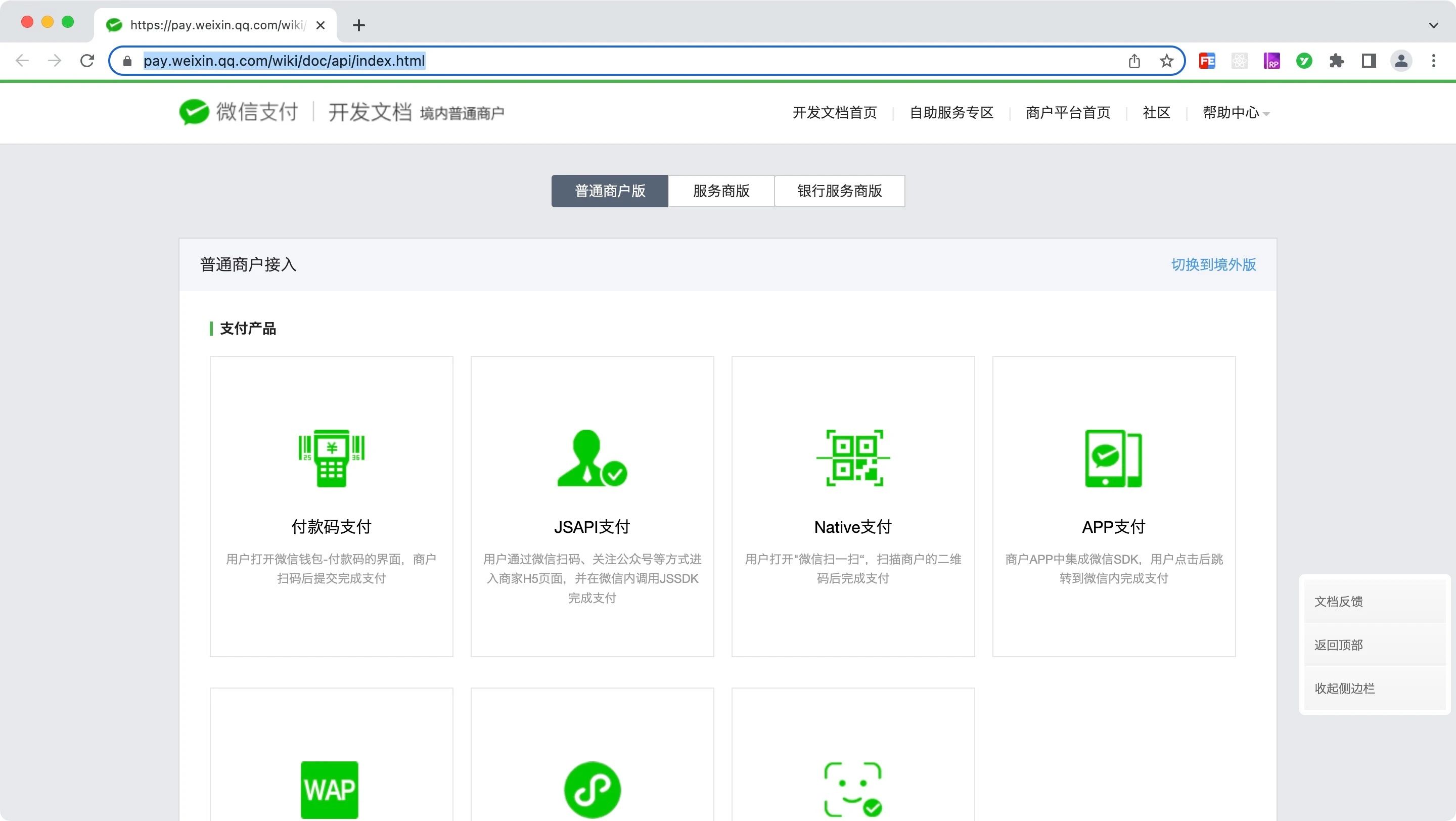Click the 境内普通商户 subtitle text
Screen dimensions: 1456x821
point(462,114)
